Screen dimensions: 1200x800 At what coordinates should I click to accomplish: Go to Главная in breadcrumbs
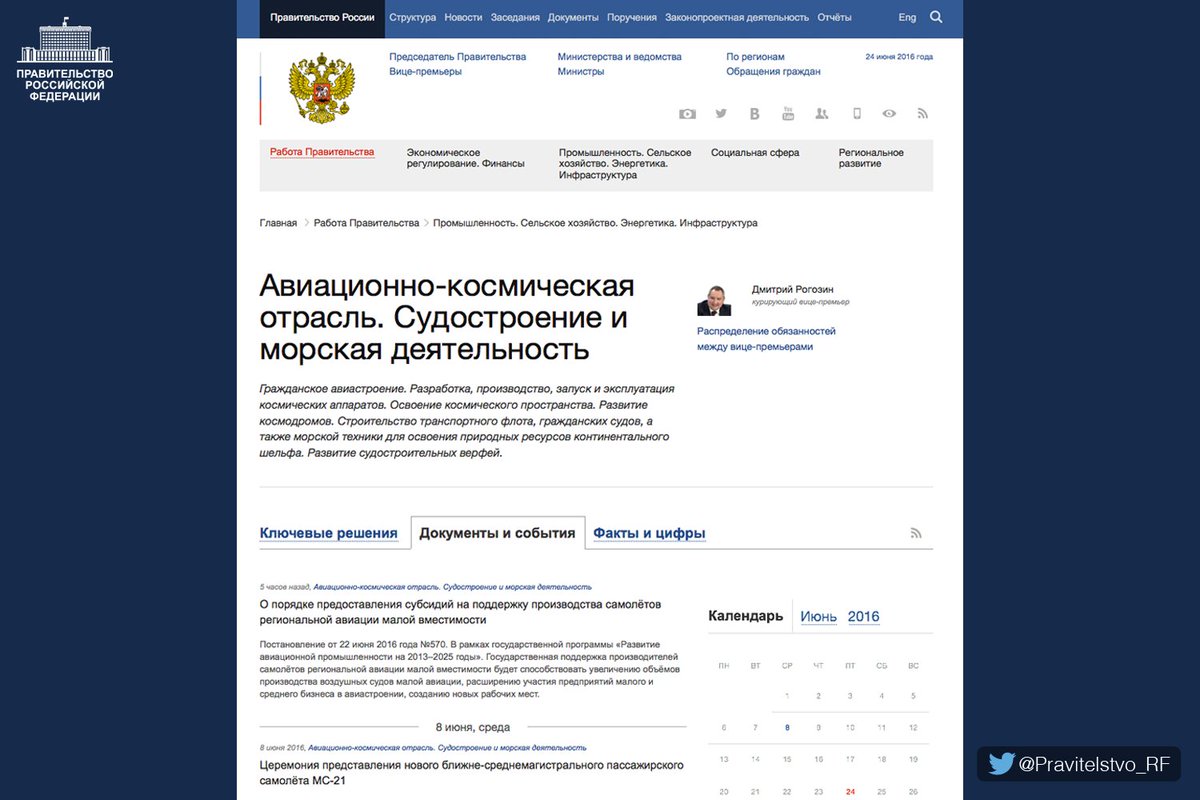tap(278, 223)
